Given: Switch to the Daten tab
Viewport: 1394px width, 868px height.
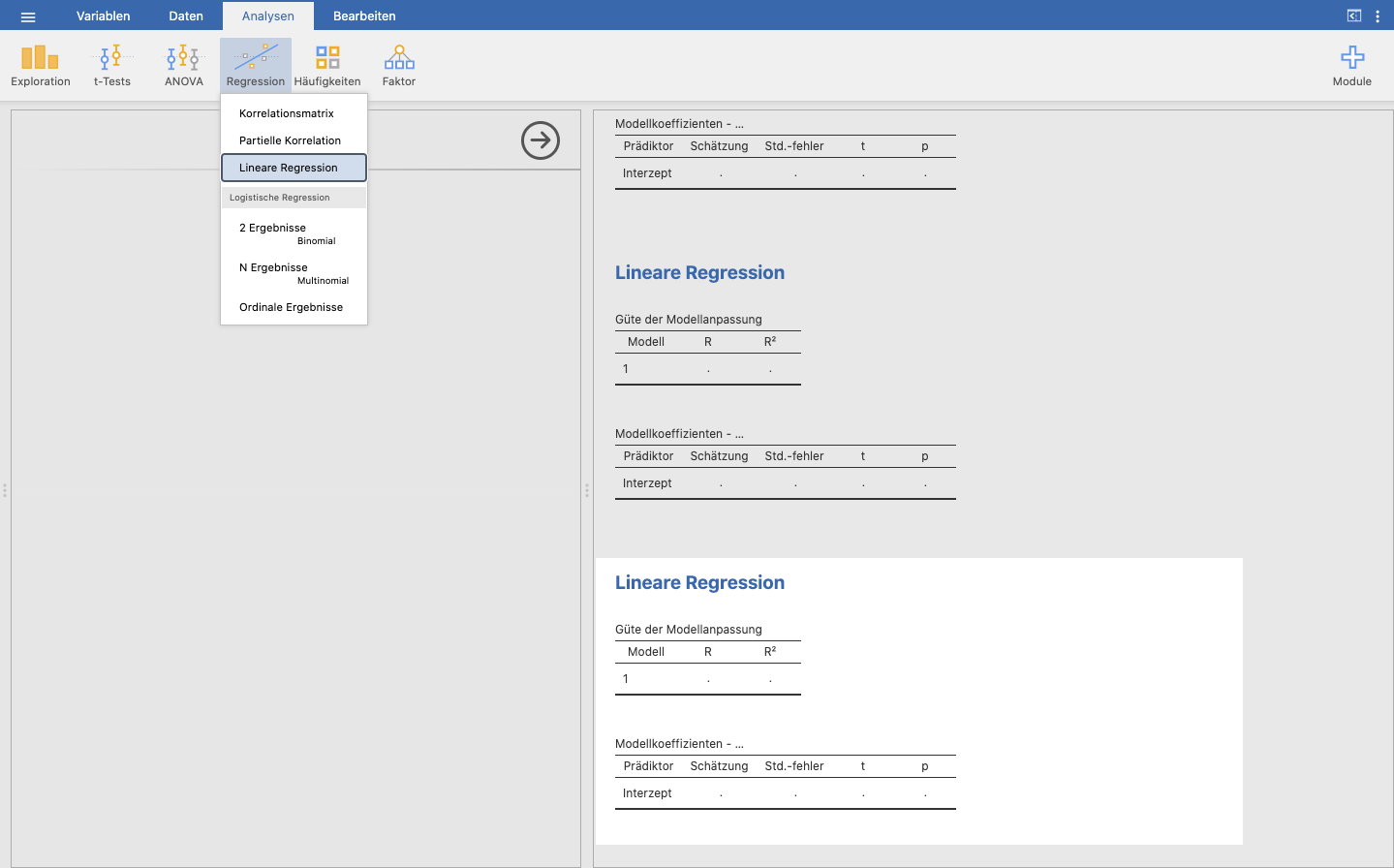Looking at the screenshot, I should coord(186,15).
